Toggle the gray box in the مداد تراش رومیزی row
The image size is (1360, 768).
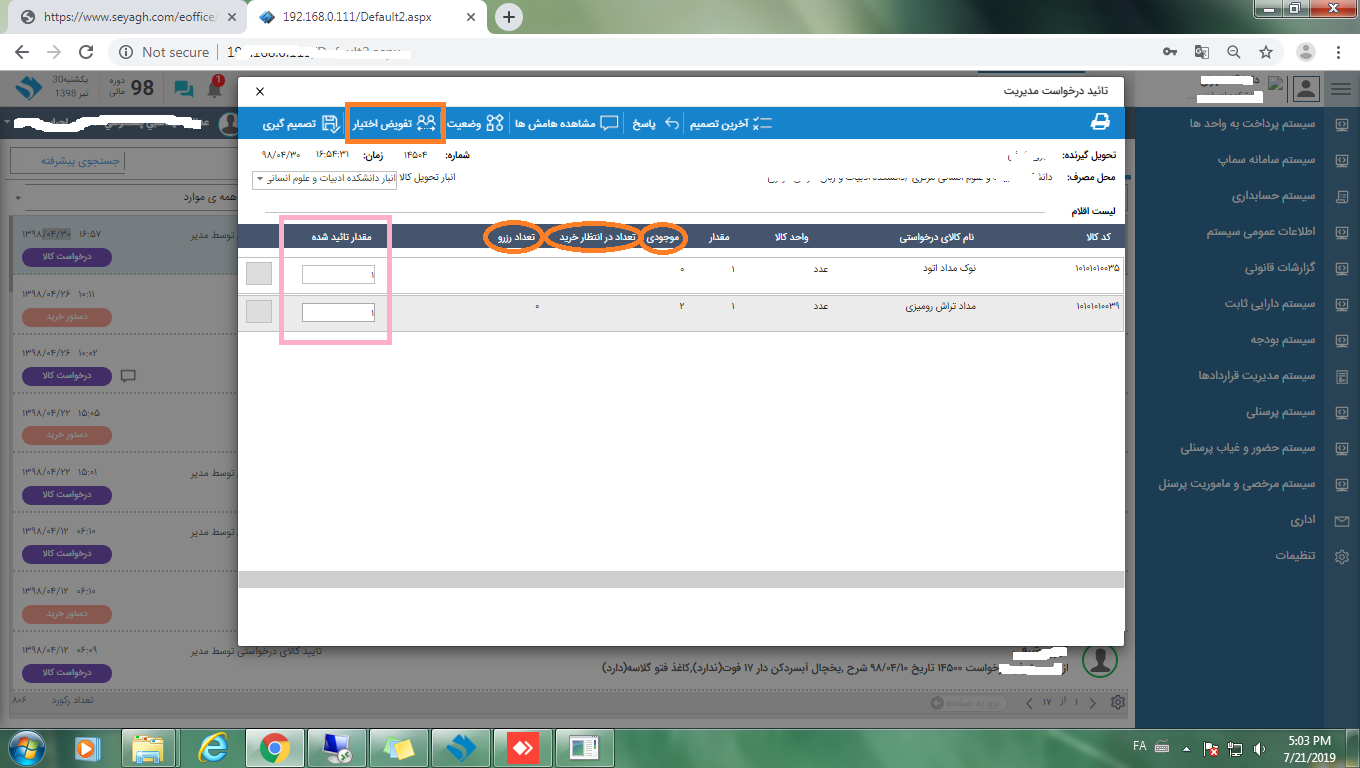259,312
